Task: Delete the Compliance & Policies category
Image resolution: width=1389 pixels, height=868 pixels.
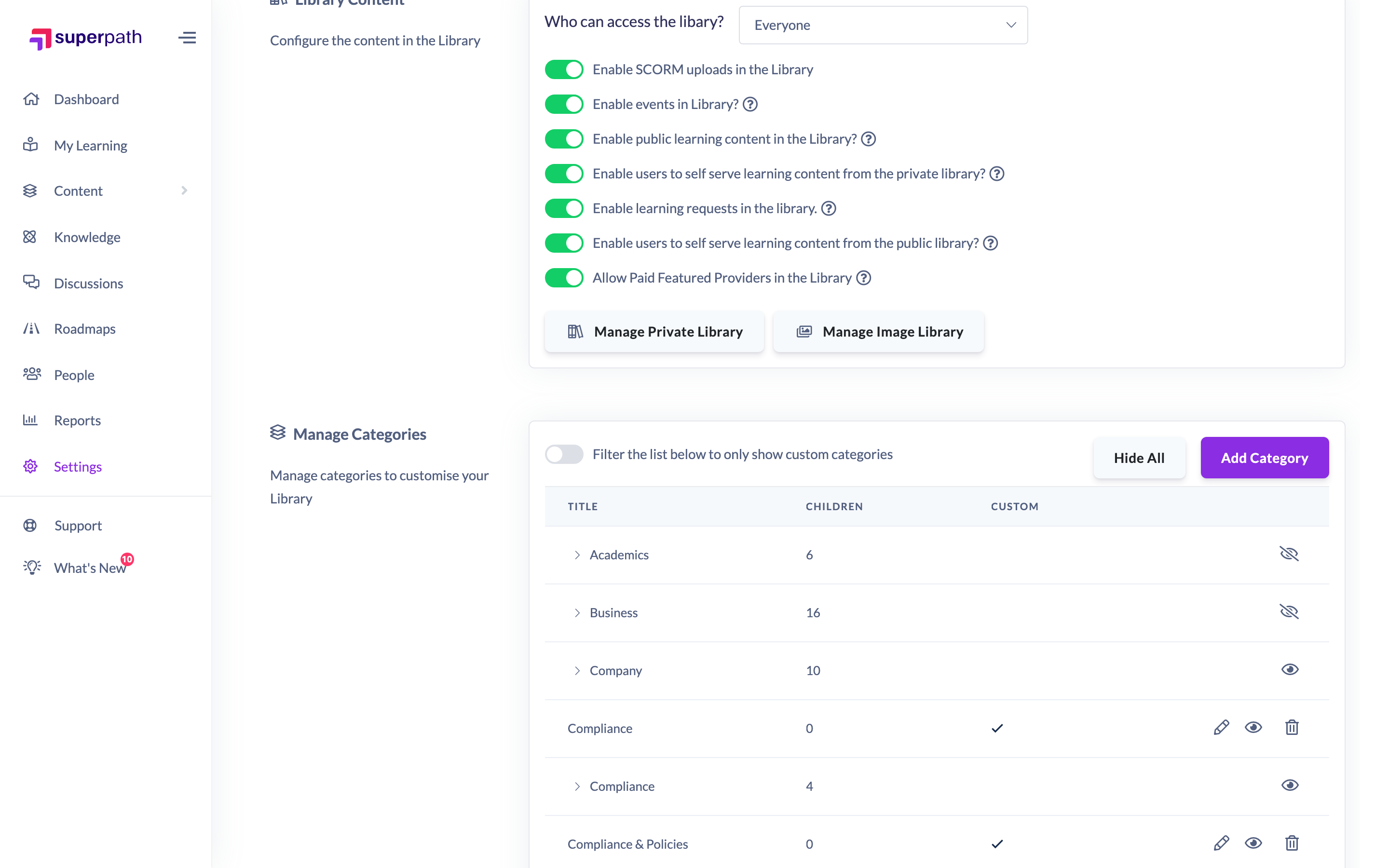Action: (x=1292, y=843)
